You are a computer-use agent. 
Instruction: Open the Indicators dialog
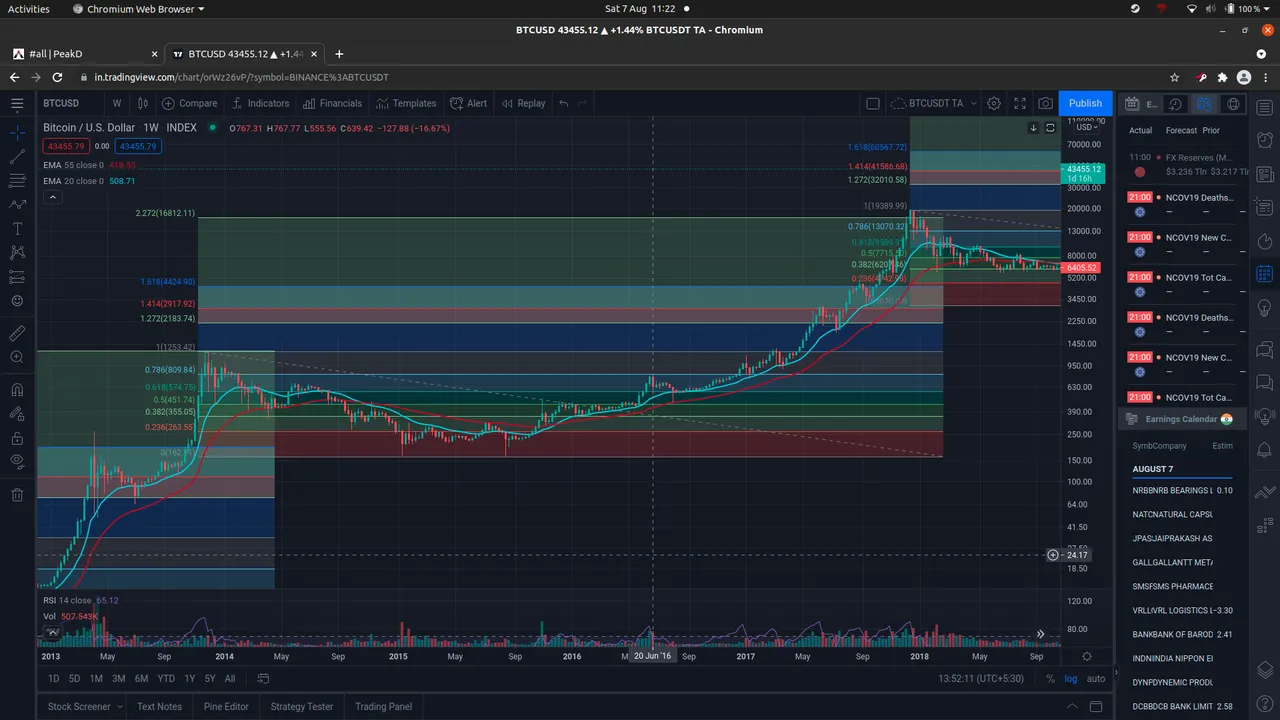click(x=260, y=103)
